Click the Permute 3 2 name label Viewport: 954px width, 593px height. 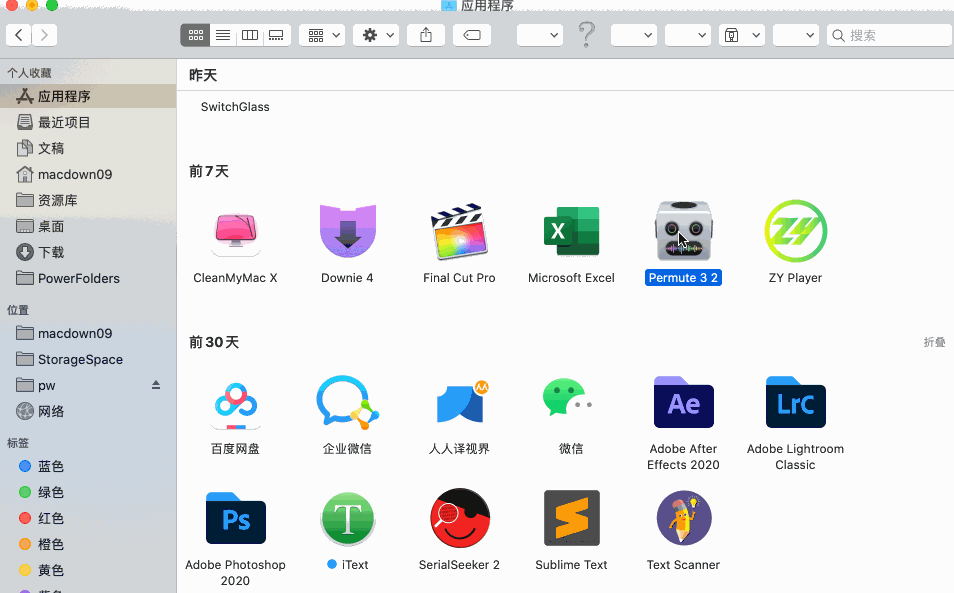(683, 278)
